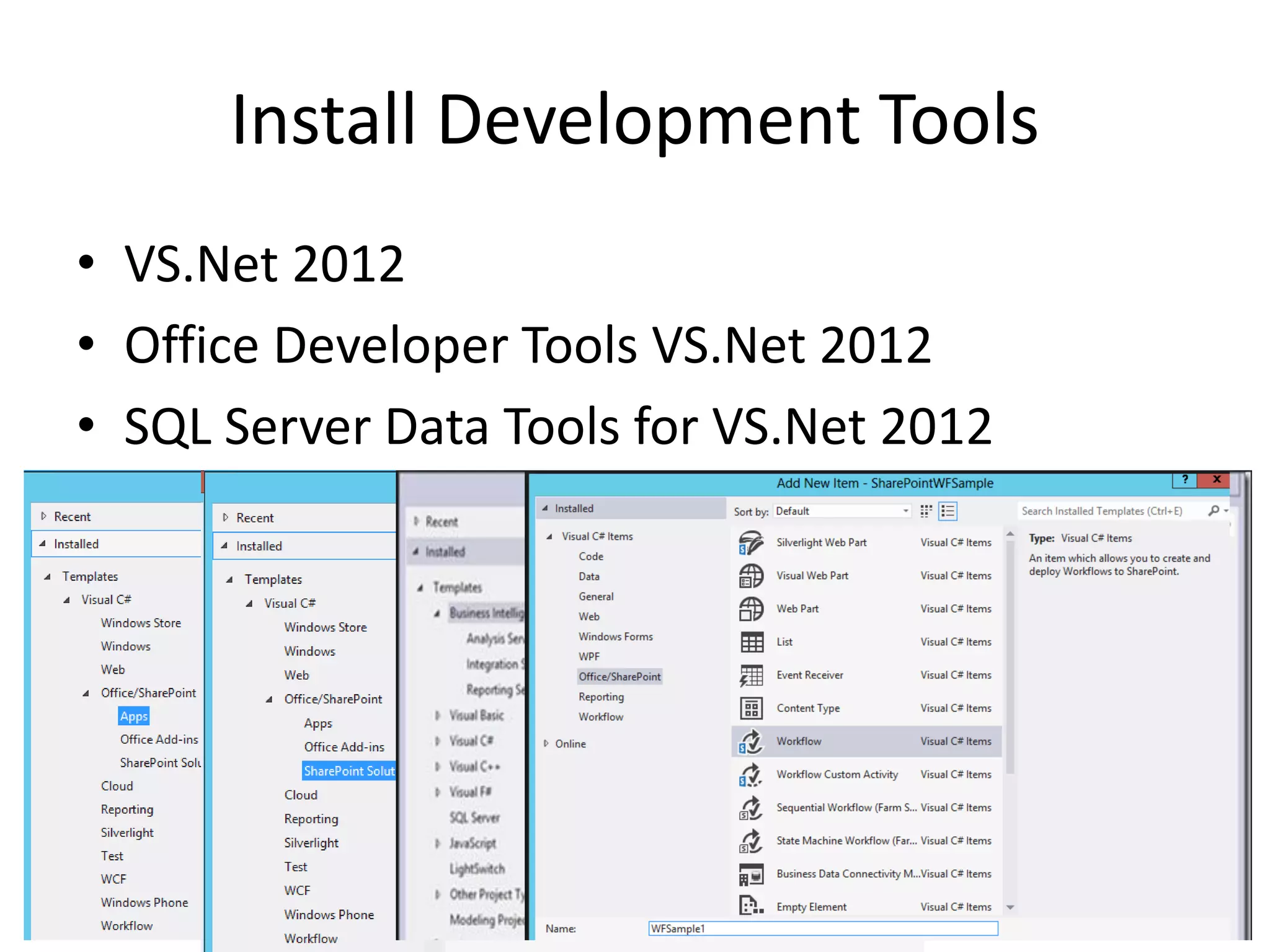Open the Sort by Default dropdown
1270x952 pixels.
coord(842,511)
